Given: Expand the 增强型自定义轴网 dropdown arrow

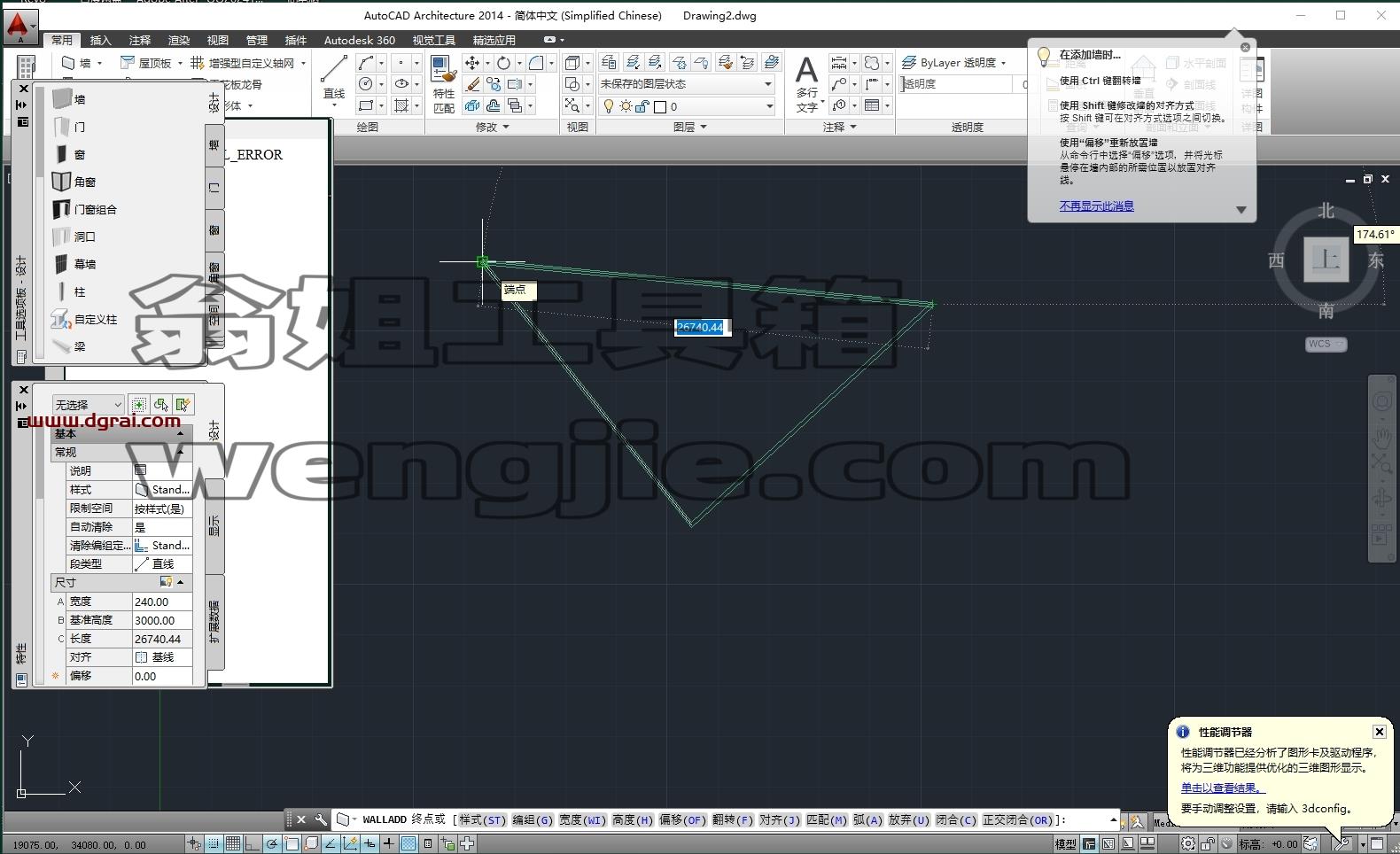Looking at the screenshot, I should (x=303, y=63).
